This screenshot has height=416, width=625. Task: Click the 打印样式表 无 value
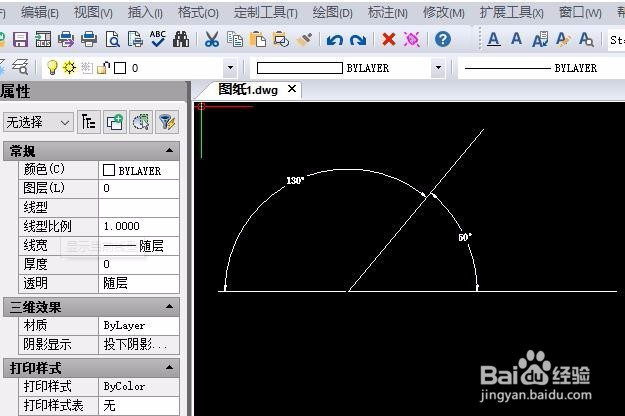(x=139, y=406)
